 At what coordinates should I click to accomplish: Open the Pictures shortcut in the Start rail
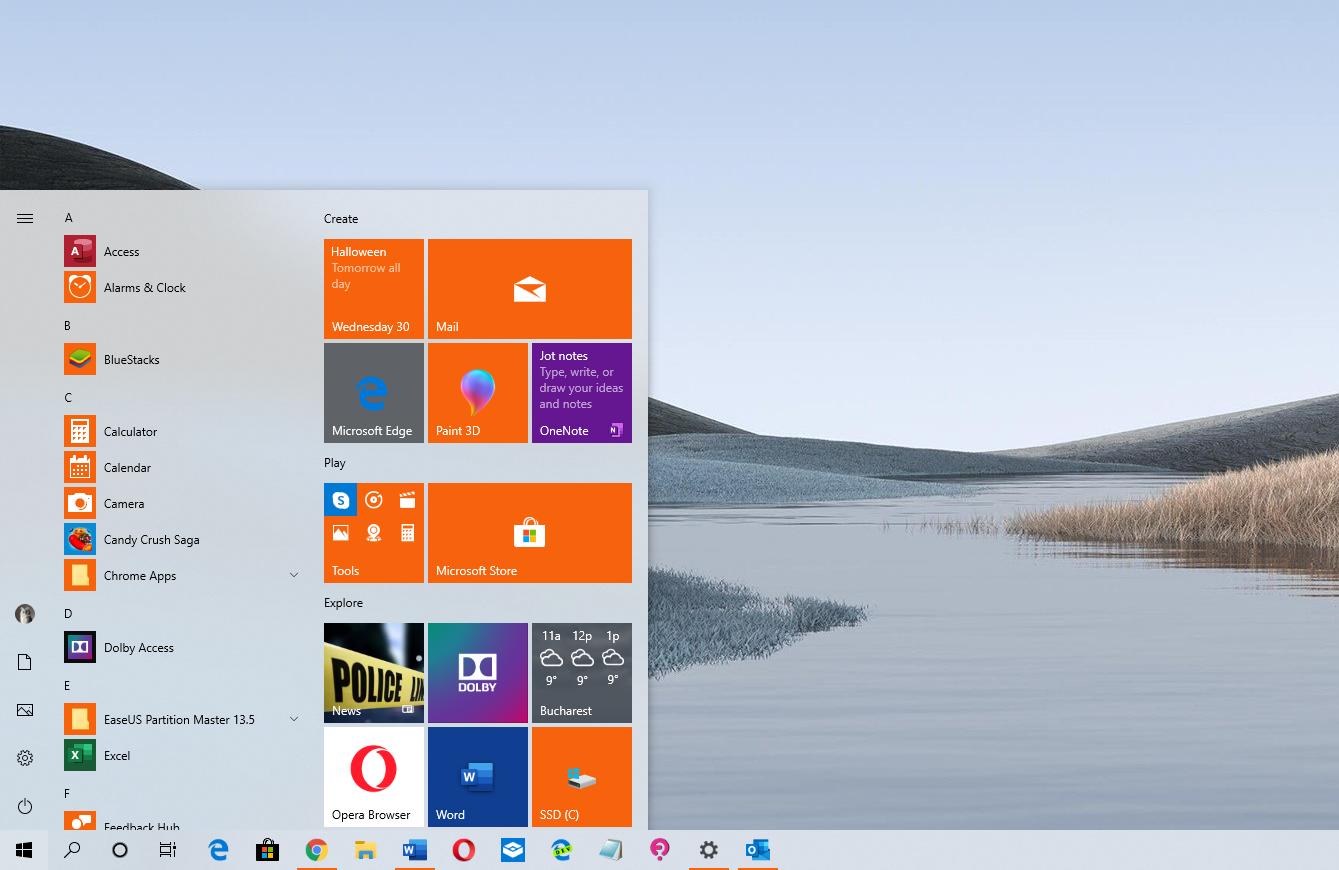pos(25,710)
